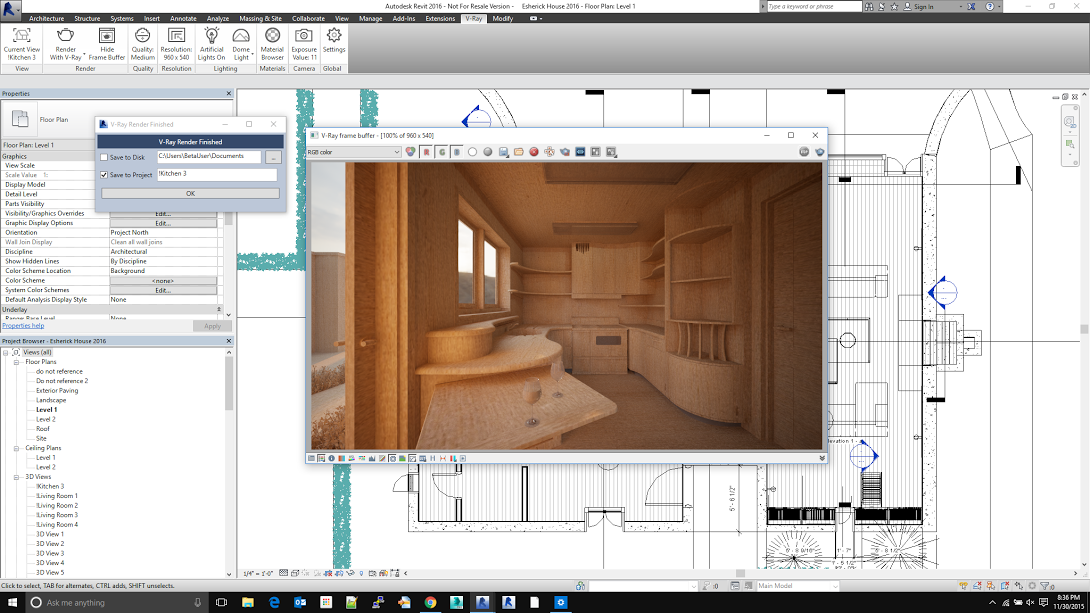The width and height of the screenshot is (1090, 613).
Task: Click the white circle alpha channel icon
Action: [x=472, y=152]
